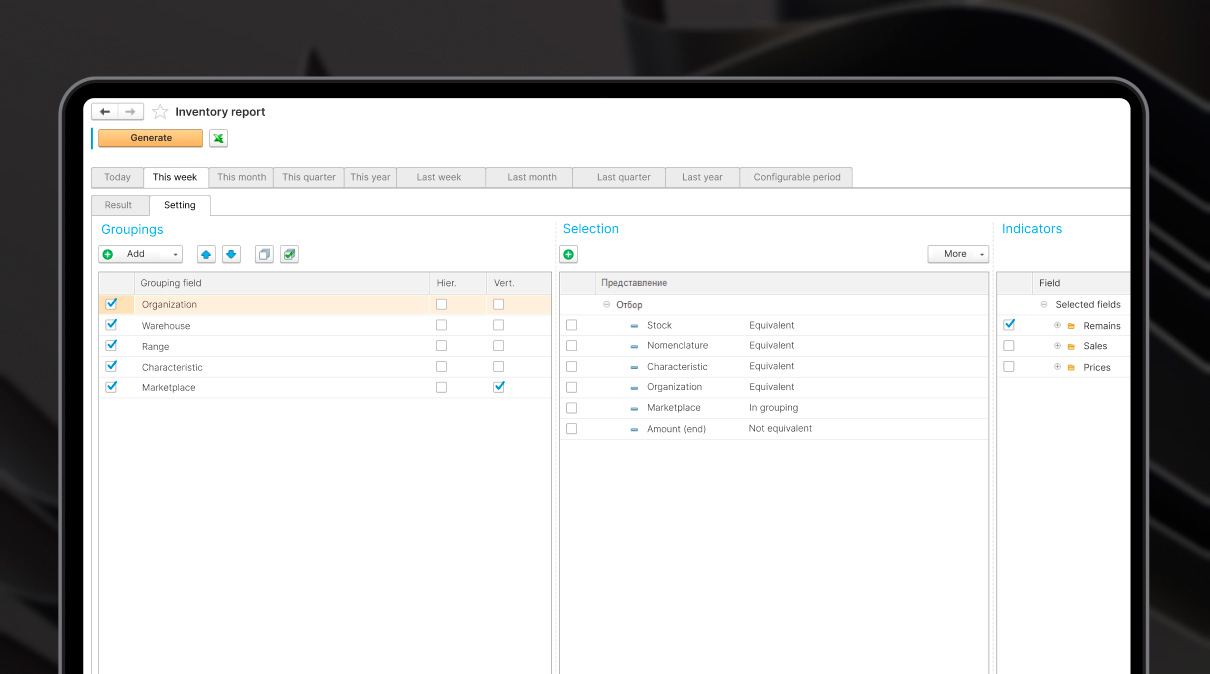This screenshot has height=674, width=1210.
Task: Uncheck the Remains indicator checkbox
Action: 1009,325
